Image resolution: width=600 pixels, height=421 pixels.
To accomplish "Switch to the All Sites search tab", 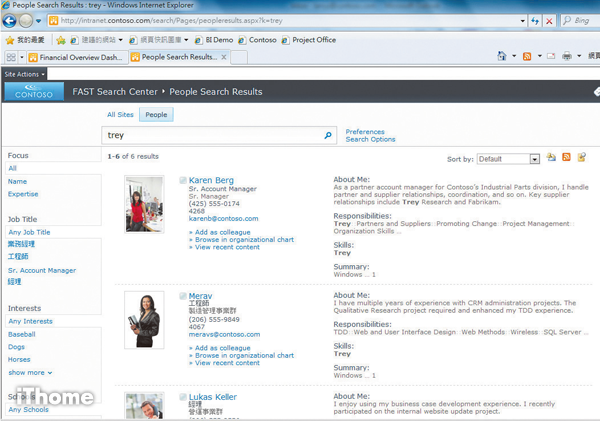I will [x=120, y=115].
